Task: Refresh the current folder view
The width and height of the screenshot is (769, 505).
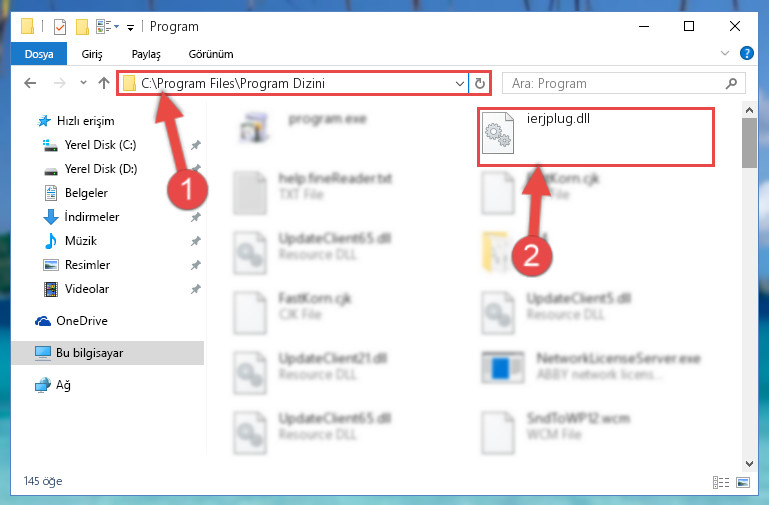Action: [480, 83]
